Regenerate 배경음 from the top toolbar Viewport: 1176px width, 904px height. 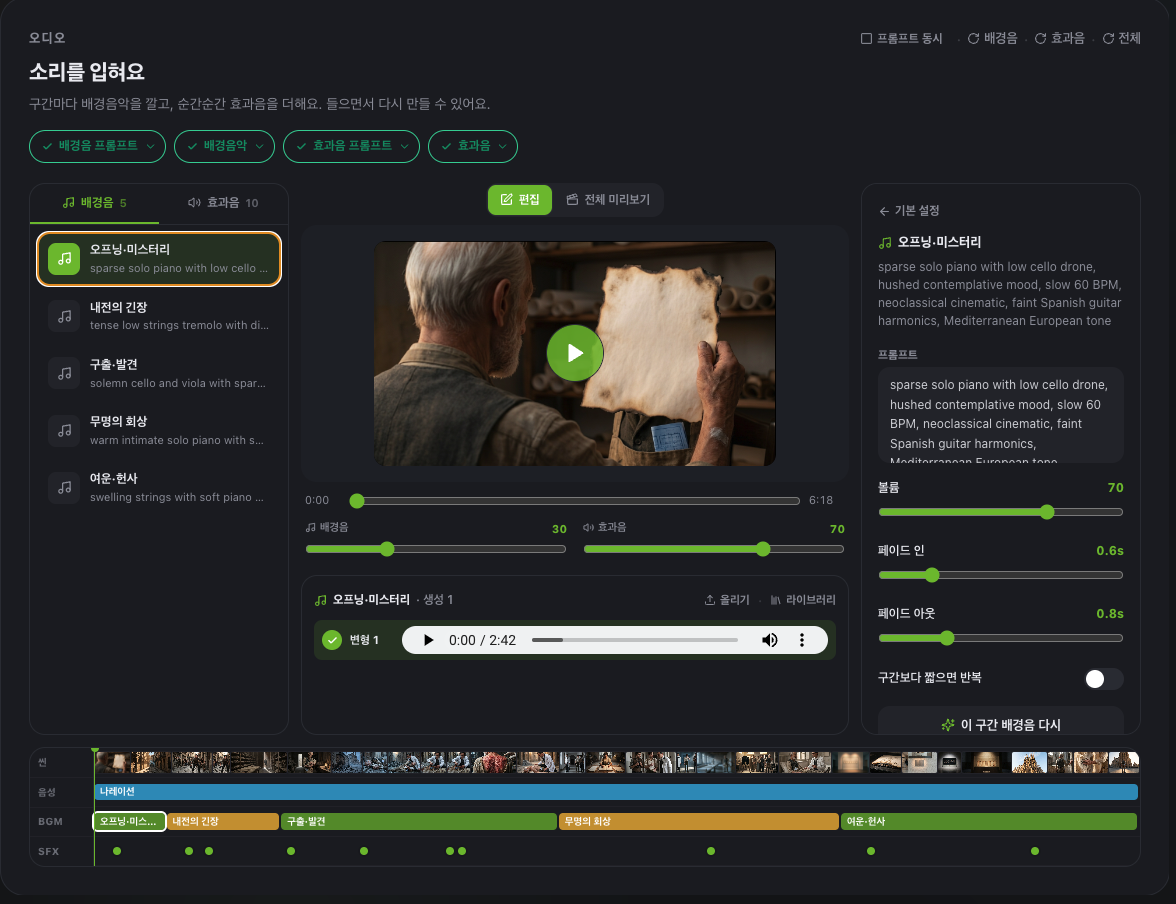[992, 38]
